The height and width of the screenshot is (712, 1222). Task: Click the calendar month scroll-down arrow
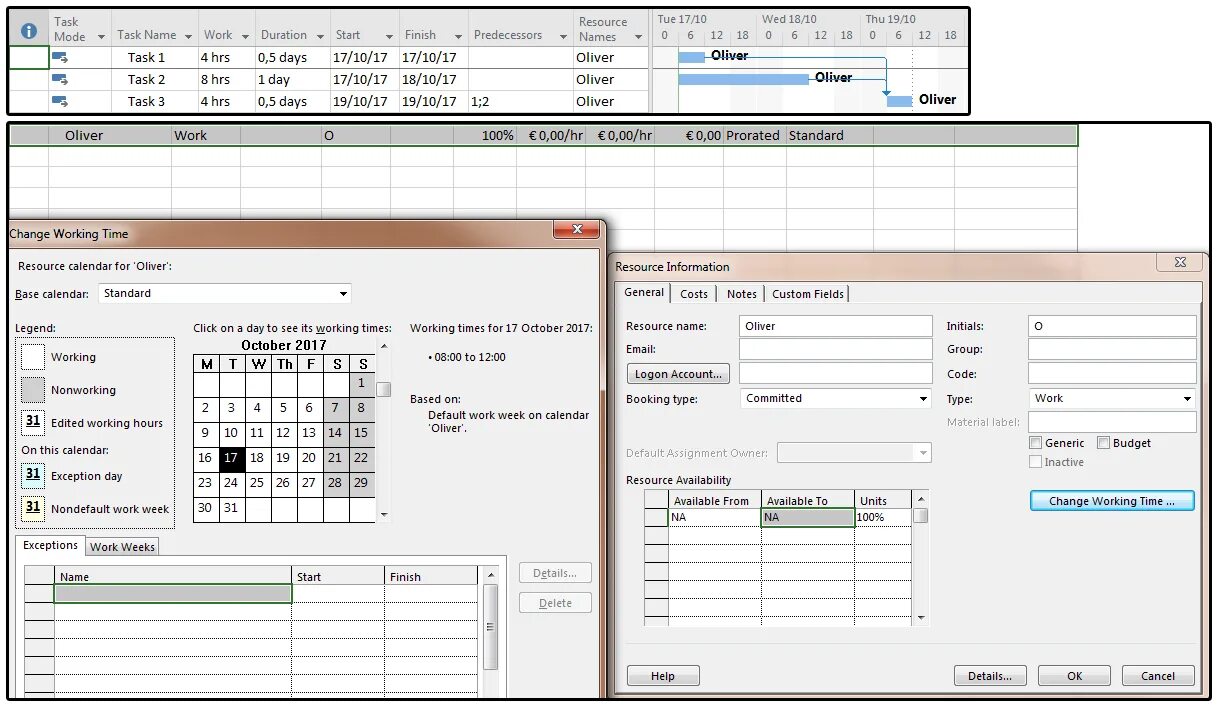(384, 515)
